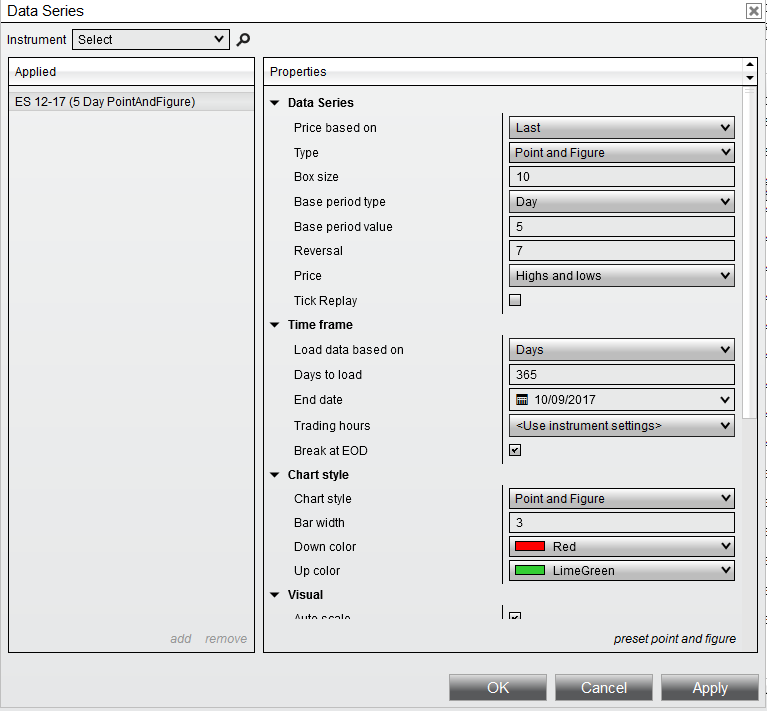Click the calendar icon in End date
This screenshot has height=711, width=767.
(x=522, y=400)
